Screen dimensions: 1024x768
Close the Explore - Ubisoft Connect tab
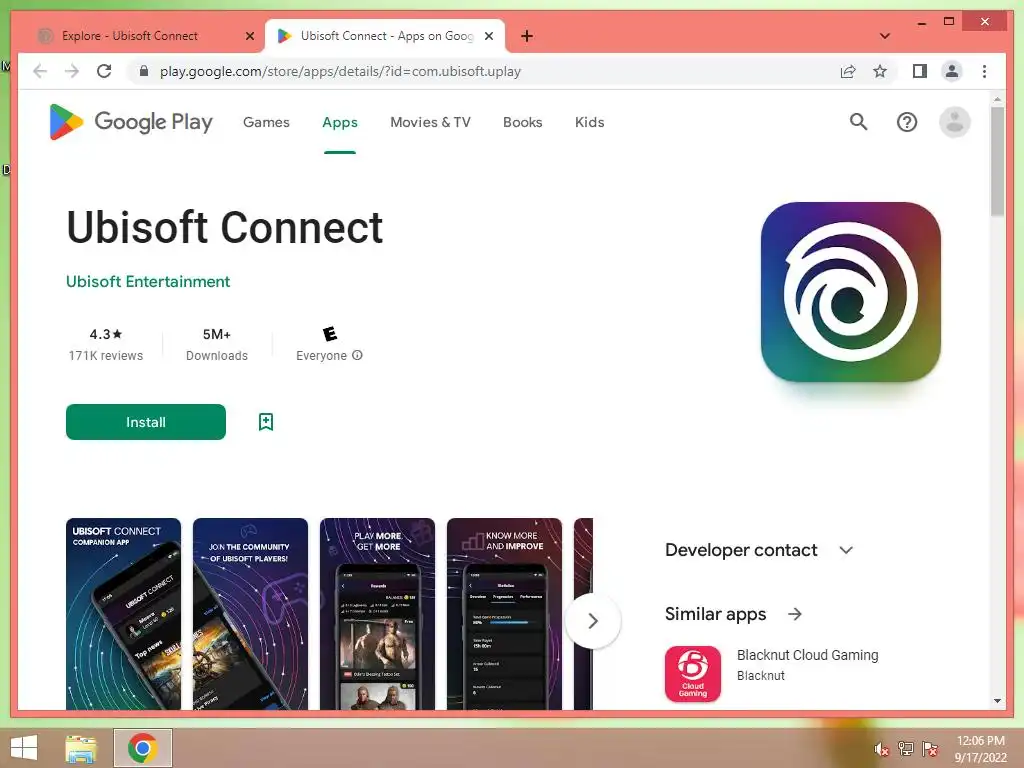coord(249,36)
